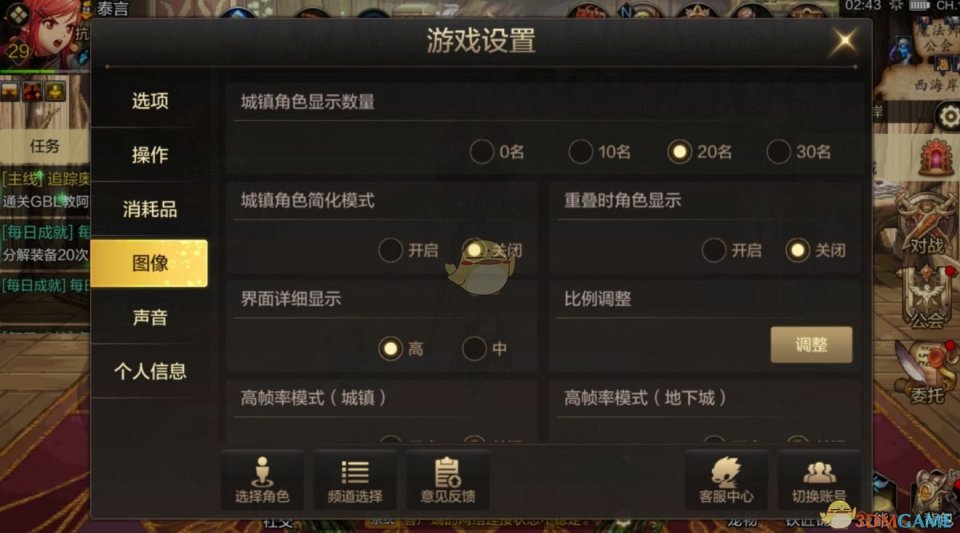The width and height of the screenshot is (960, 533).
Task: Select 30名 for town character display count
Action: [x=778, y=152]
